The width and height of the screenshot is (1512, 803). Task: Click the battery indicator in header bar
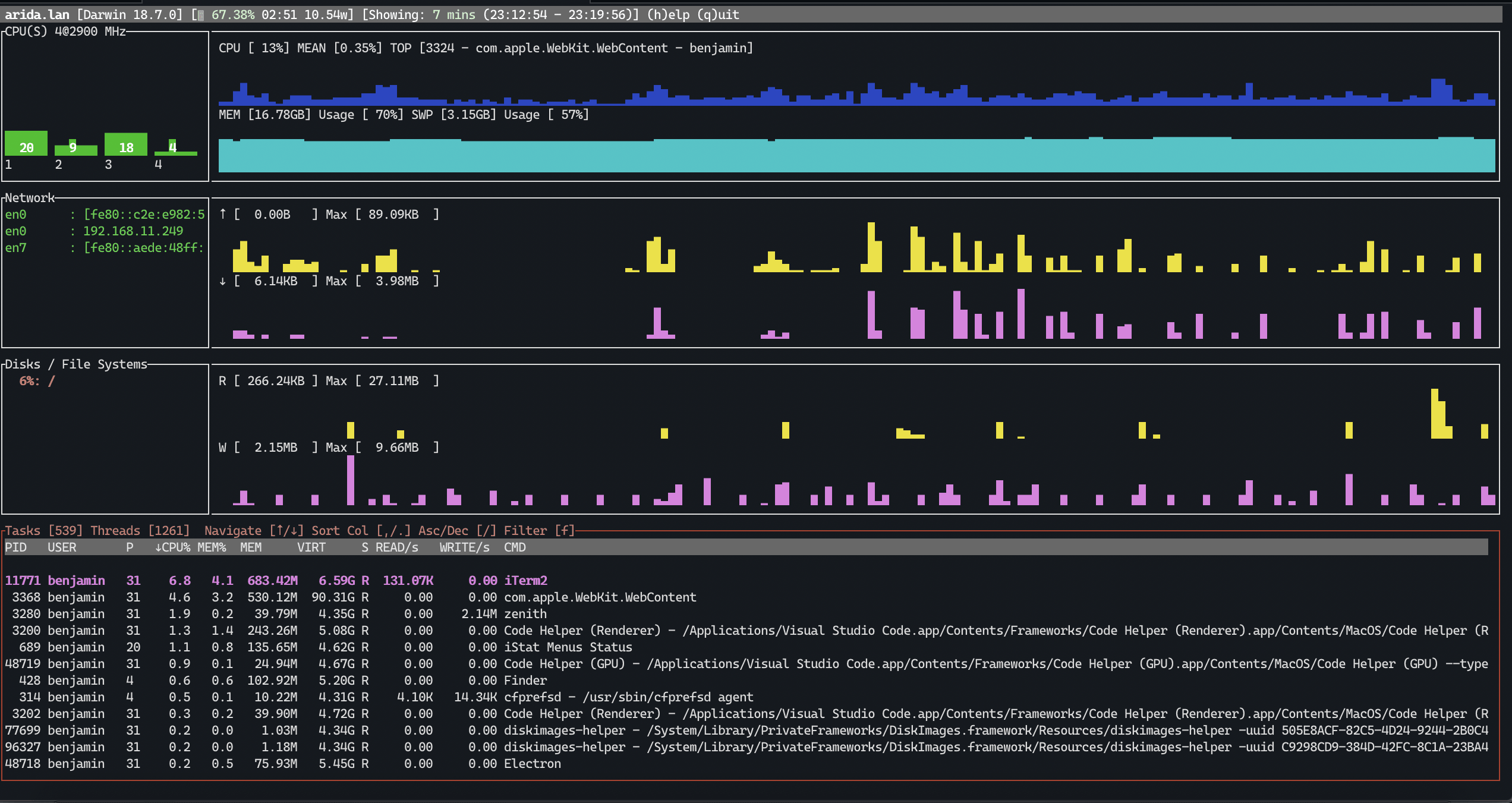200,15
